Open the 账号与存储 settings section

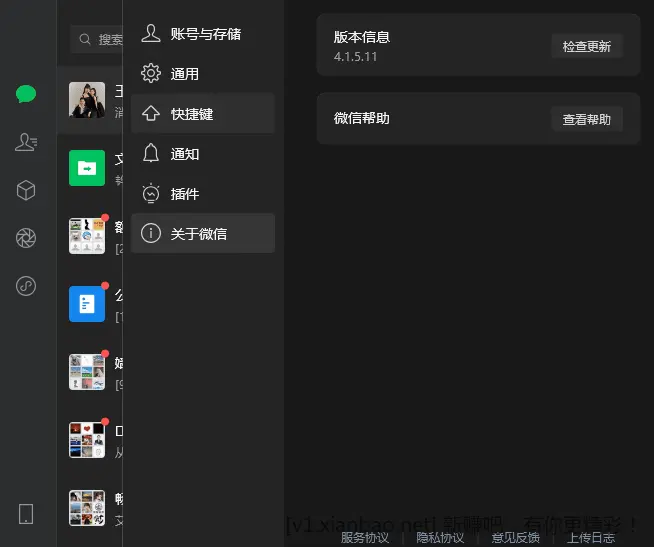click(203, 34)
